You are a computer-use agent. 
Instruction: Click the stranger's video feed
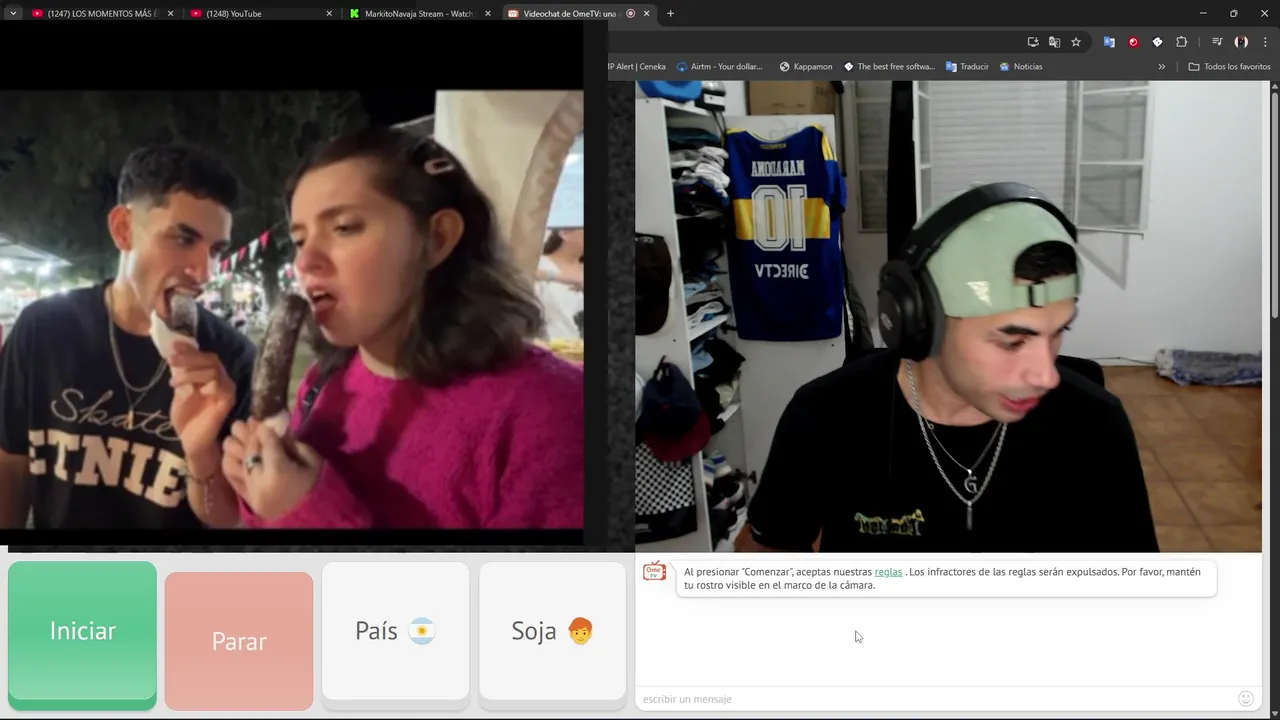[x=292, y=309]
